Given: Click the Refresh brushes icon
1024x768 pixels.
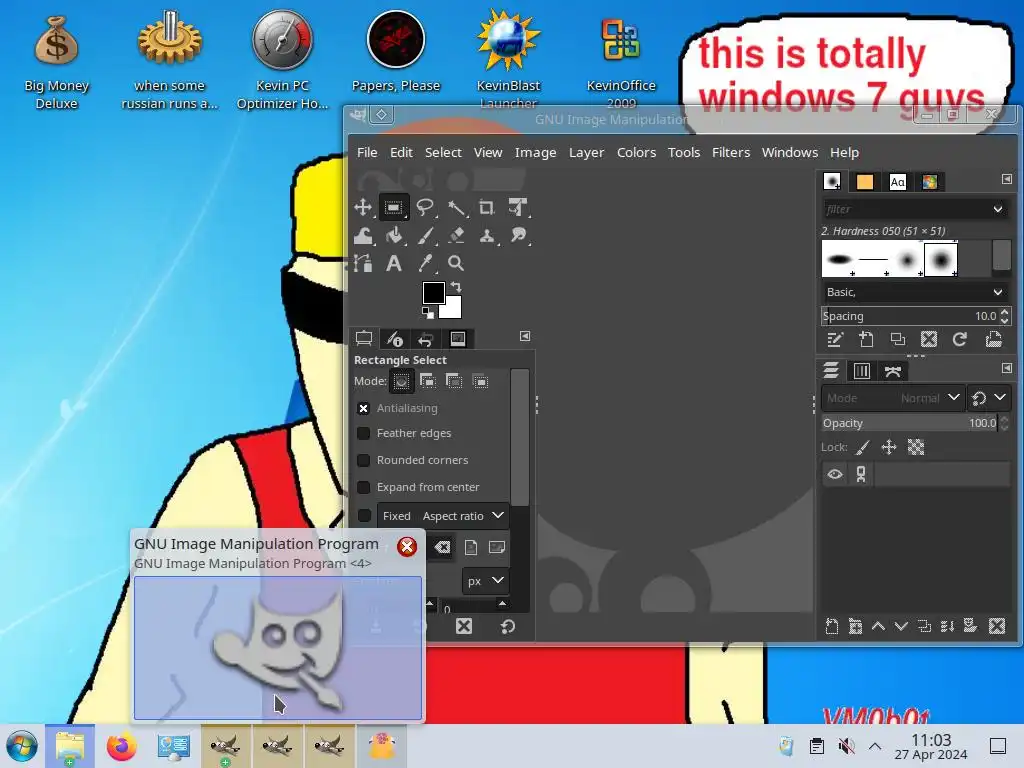Looking at the screenshot, I should tap(959, 340).
